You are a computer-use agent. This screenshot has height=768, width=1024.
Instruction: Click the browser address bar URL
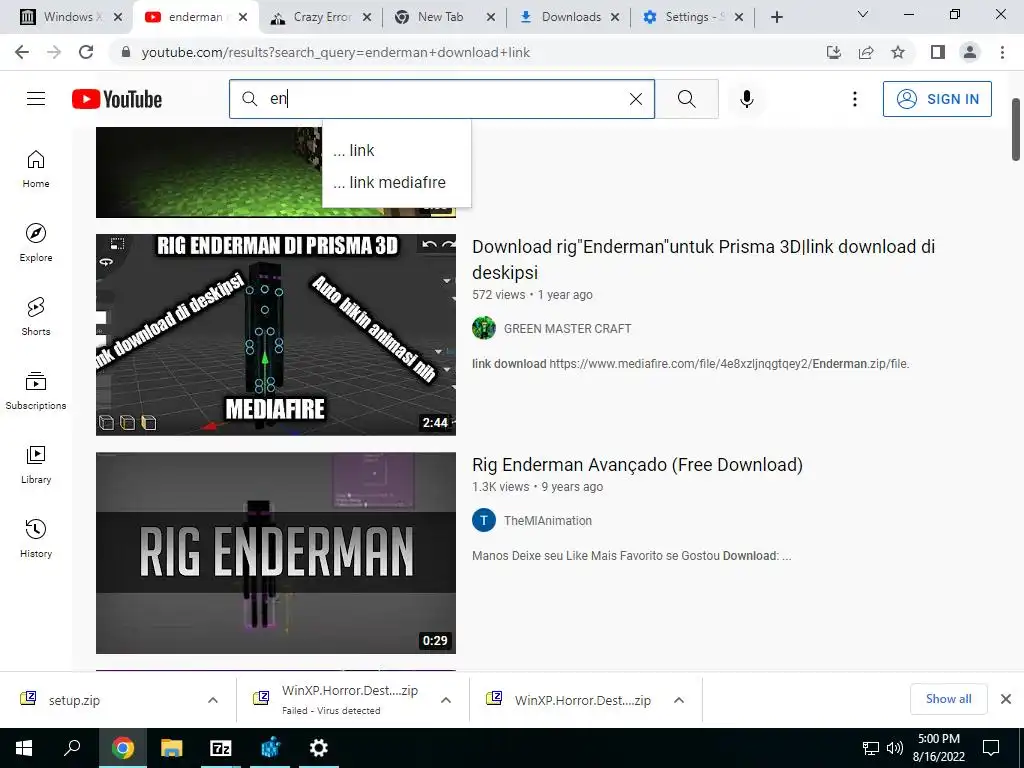(x=336, y=52)
